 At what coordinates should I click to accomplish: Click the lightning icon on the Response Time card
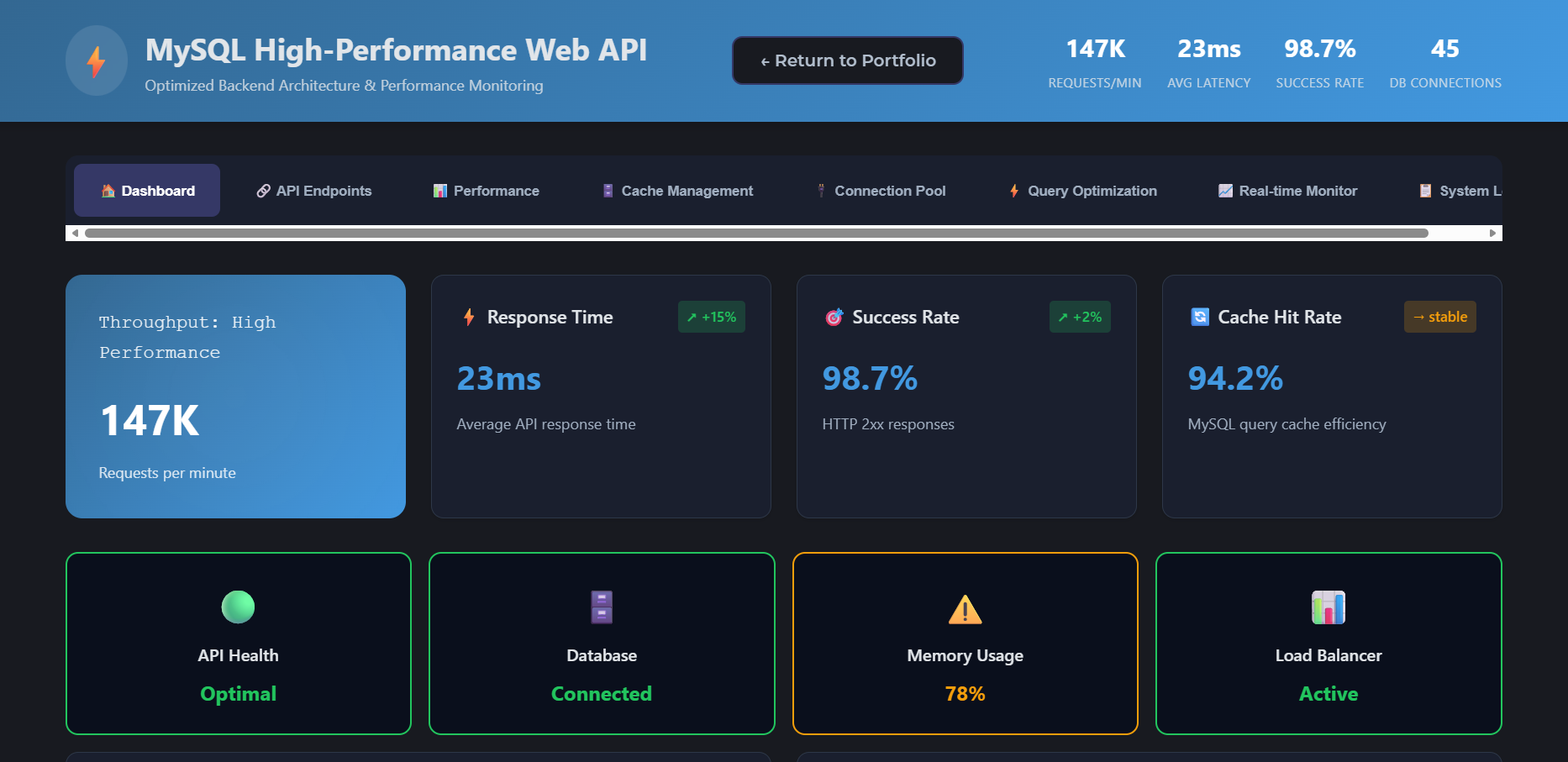(468, 317)
